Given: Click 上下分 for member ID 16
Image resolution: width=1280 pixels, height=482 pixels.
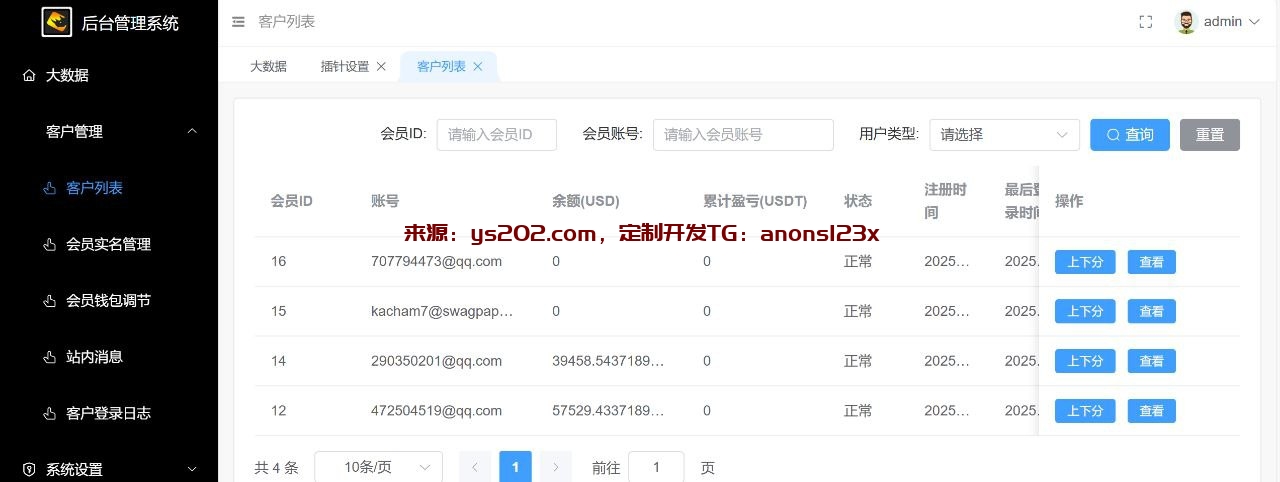Looking at the screenshot, I should (x=1085, y=262).
